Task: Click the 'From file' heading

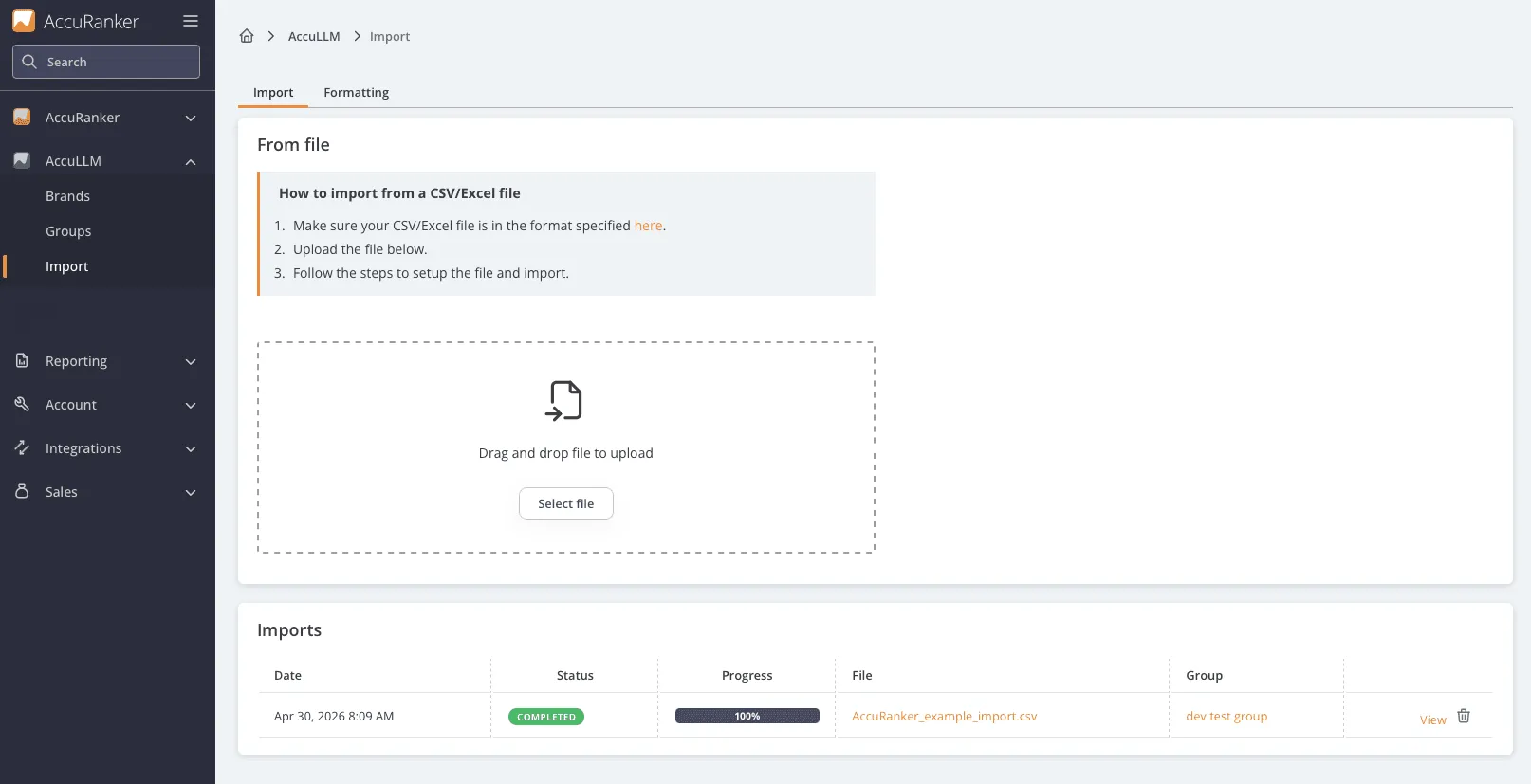Action: pos(293,144)
